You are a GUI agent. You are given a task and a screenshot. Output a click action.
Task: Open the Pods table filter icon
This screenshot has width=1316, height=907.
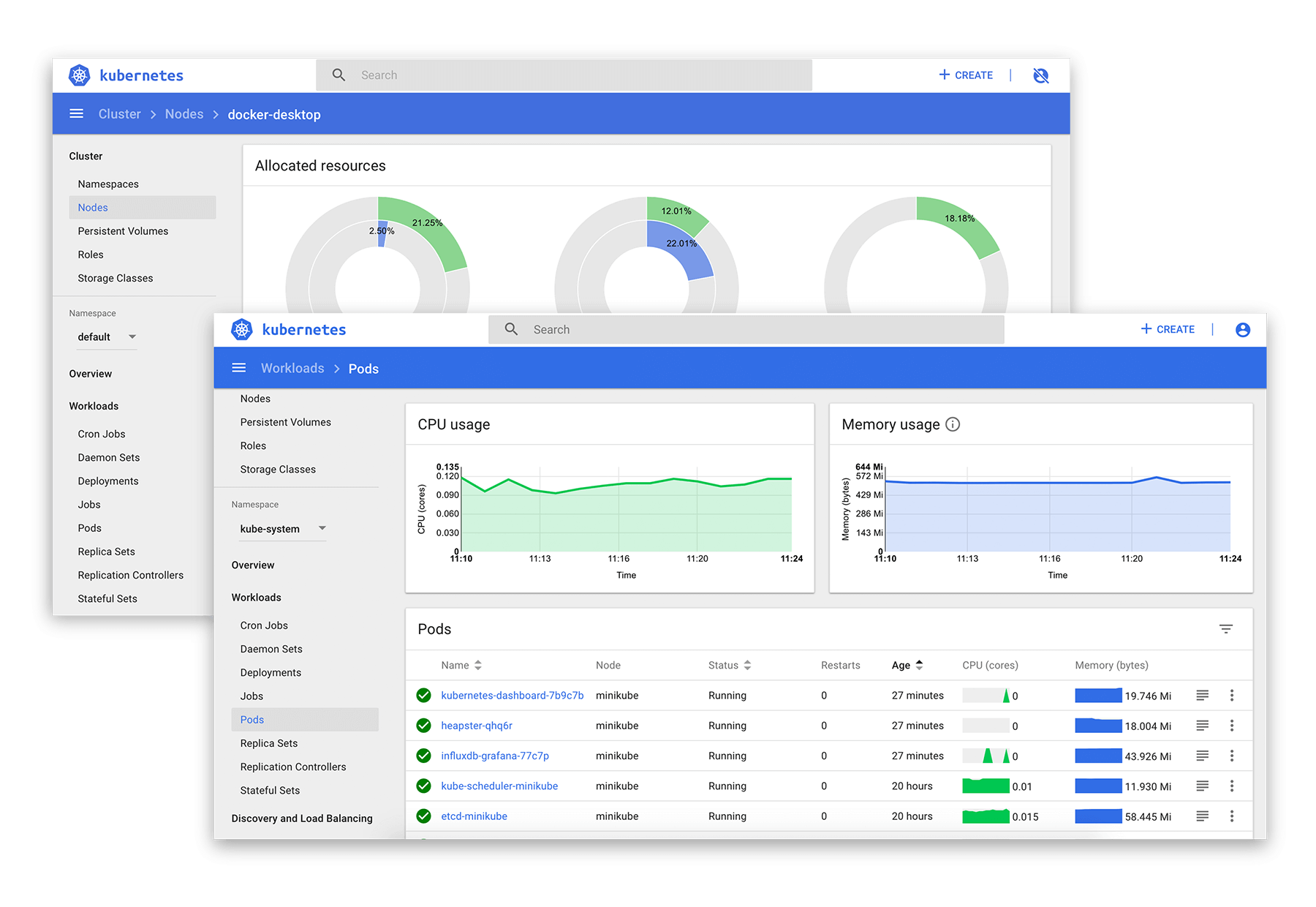click(x=1226, y=629)
